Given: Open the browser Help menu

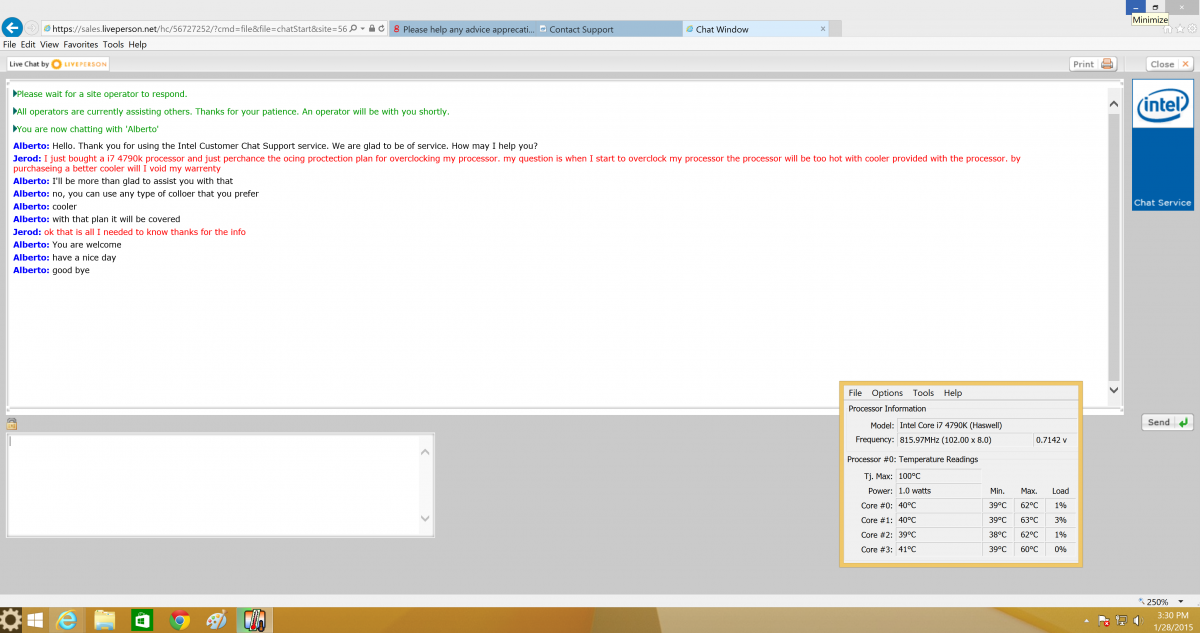Looking at the screenshot, I should coord(137,44).
